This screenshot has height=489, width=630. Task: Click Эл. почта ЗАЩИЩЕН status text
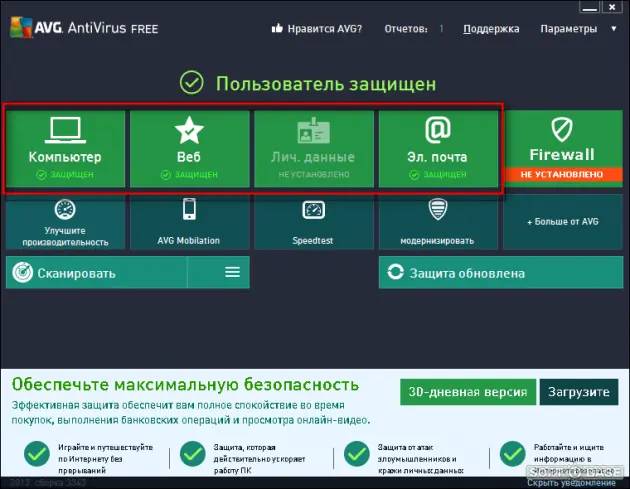pos(445,174)
